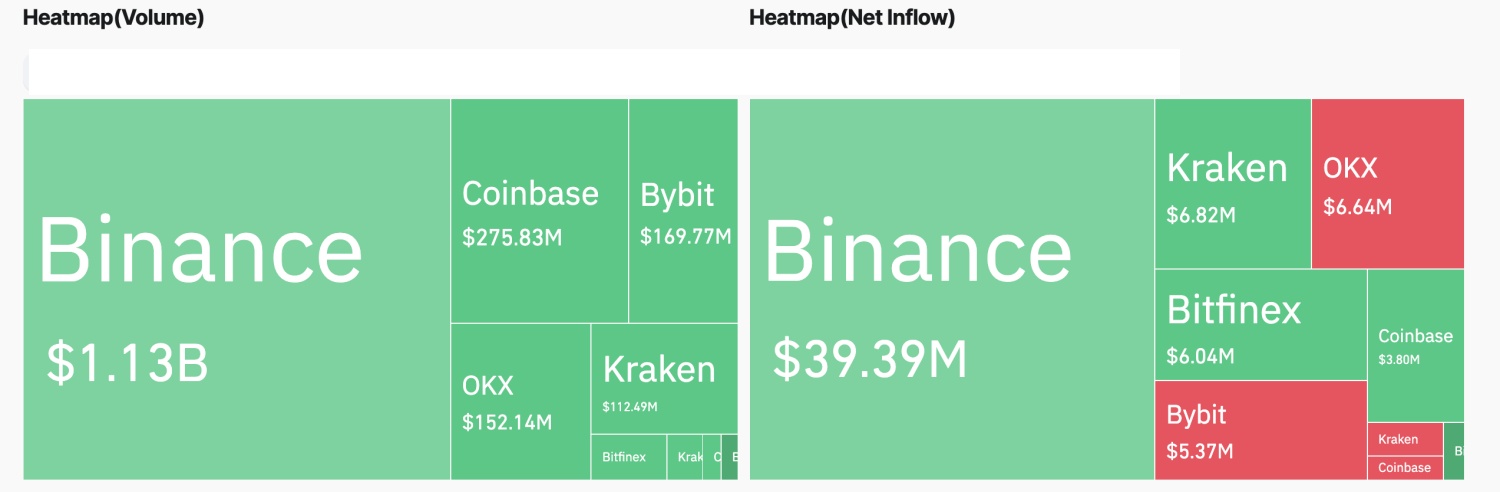
Task: Click the Heatmap(Net Inflow) heading
Action: (x=852, y=17)
